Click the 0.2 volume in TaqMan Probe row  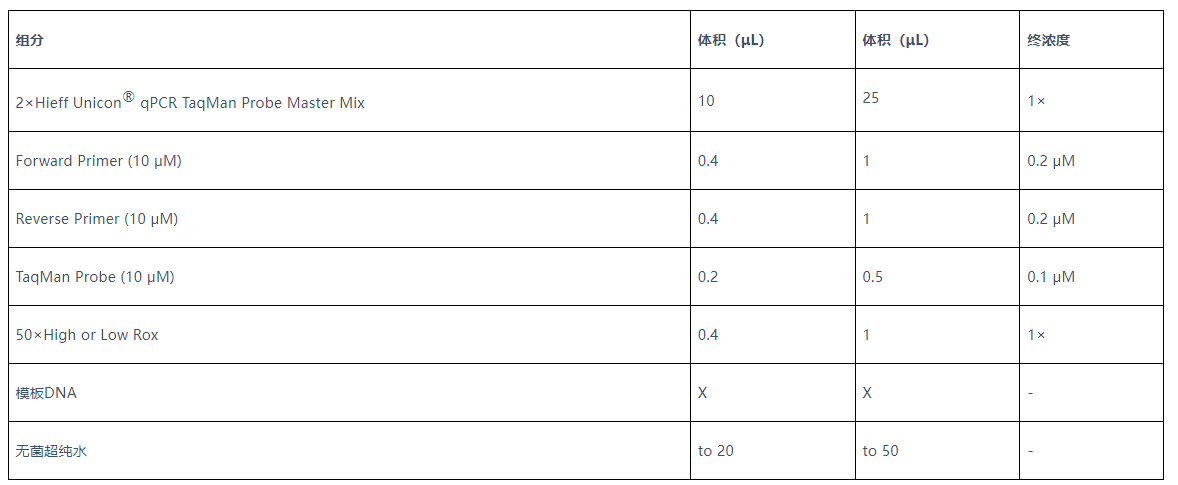pyautogui.click(x=708, y=277)
